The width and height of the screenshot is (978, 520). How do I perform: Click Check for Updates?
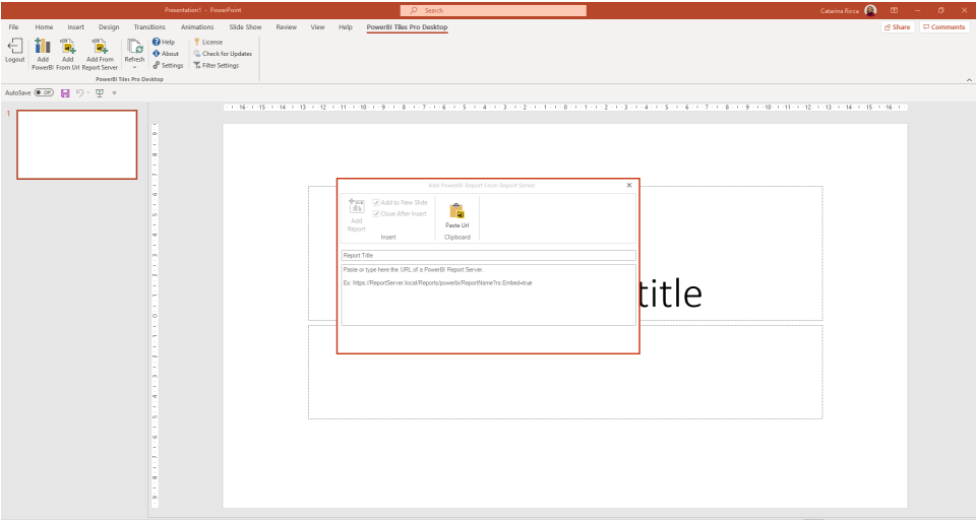click(x=223, y=54)
